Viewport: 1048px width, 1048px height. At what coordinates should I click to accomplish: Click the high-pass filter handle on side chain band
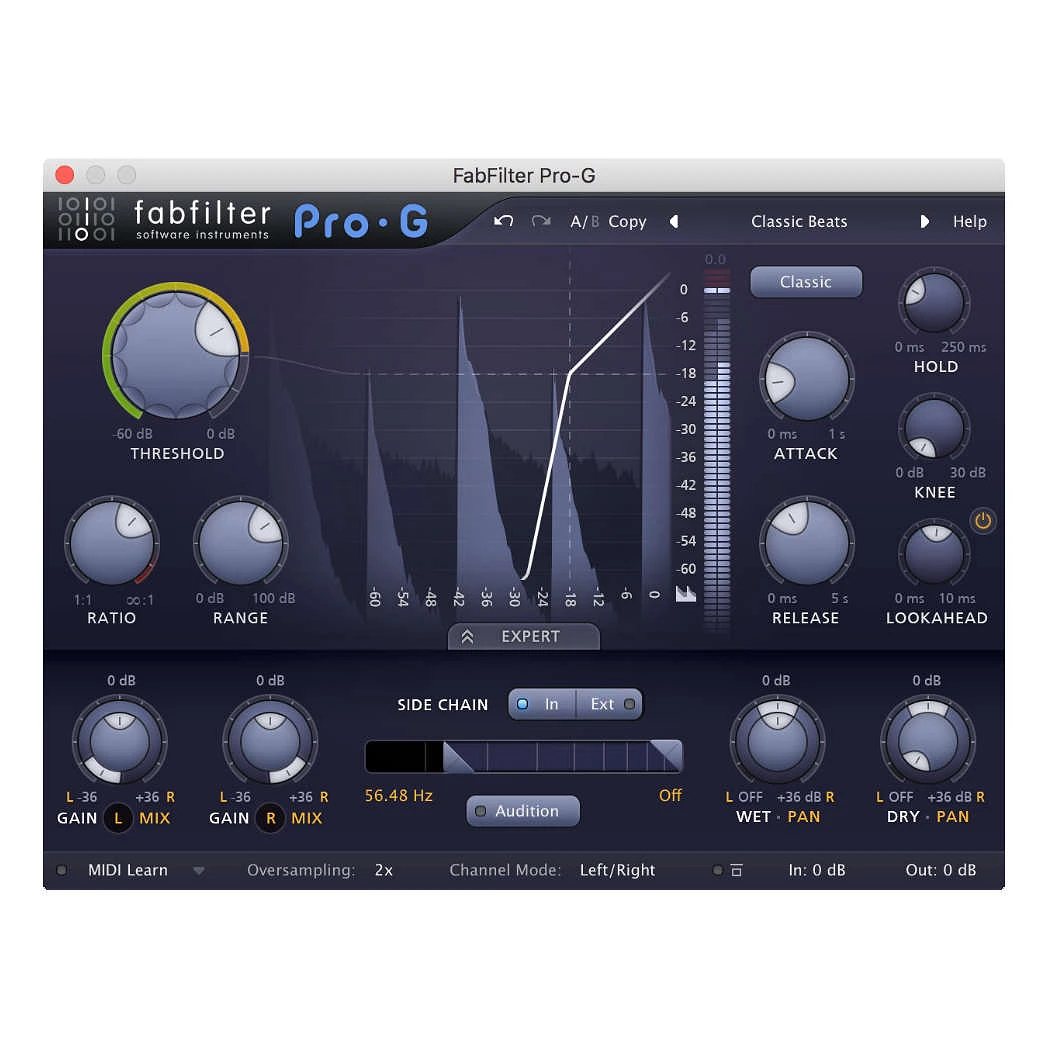click(458, 757)
